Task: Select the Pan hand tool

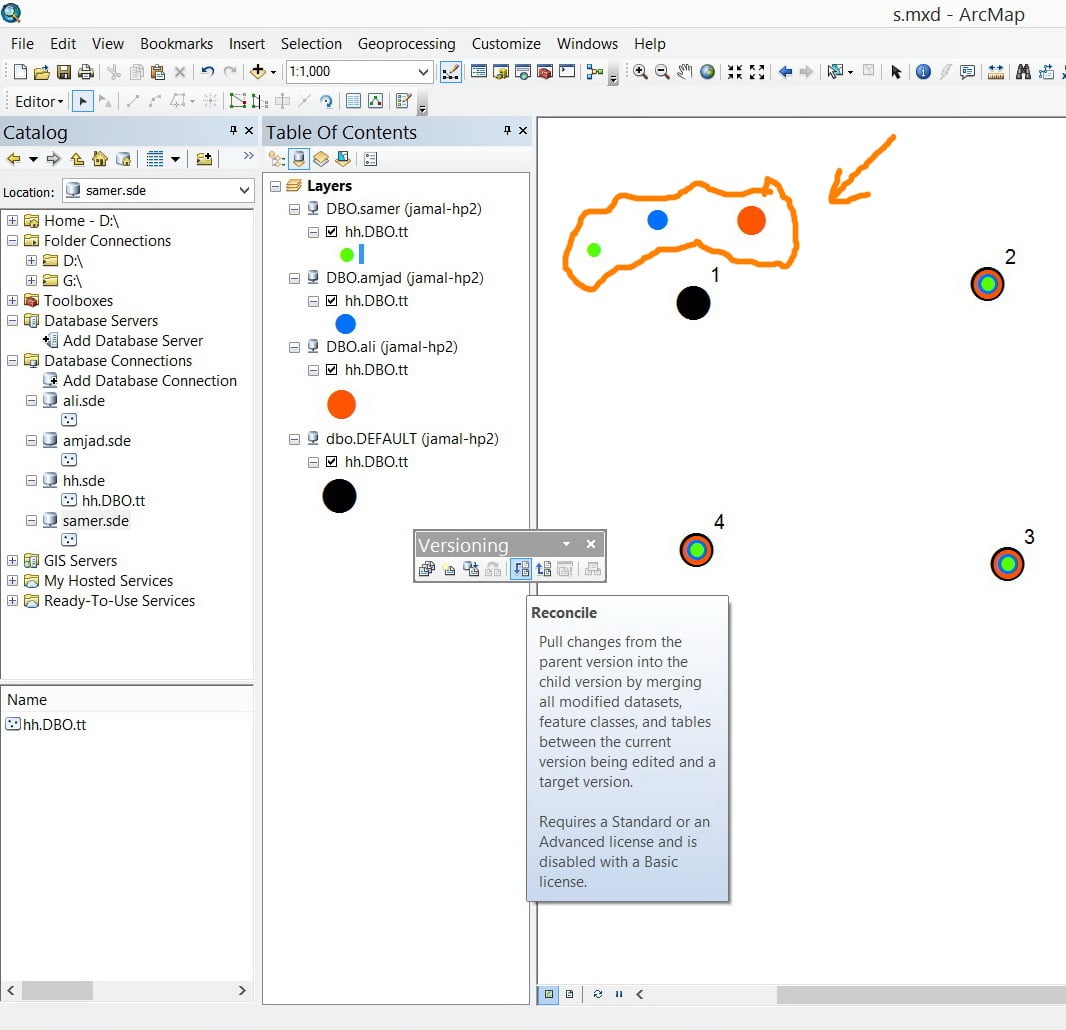Action: click(x=685, y=71)
